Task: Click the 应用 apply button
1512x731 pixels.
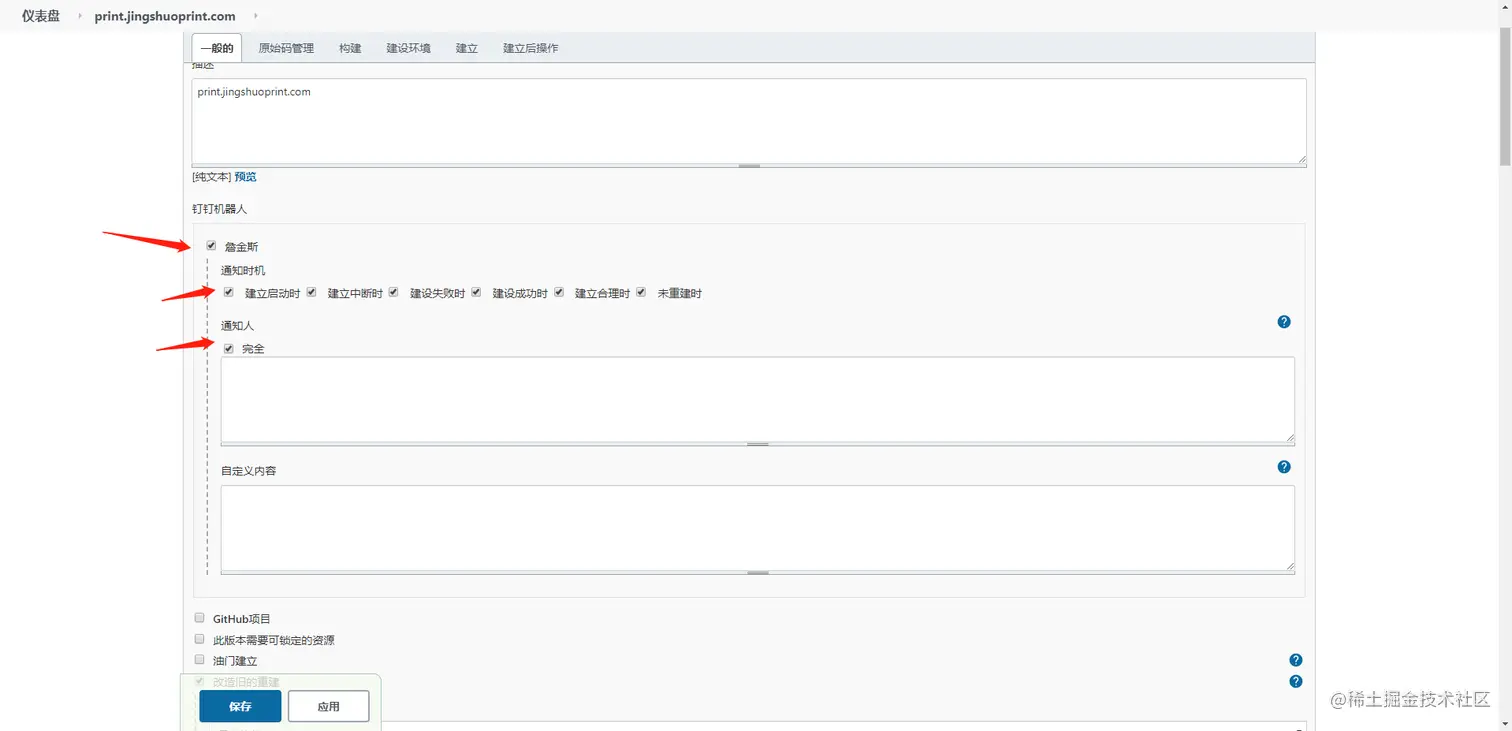Action: 329,706
